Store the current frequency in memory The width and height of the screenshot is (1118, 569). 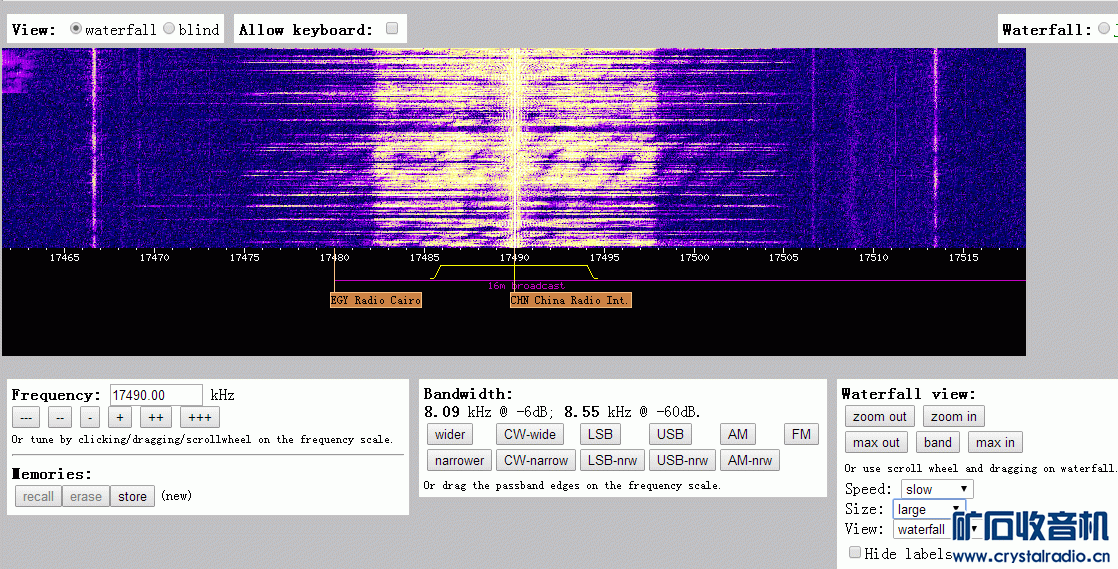[133, 496]
